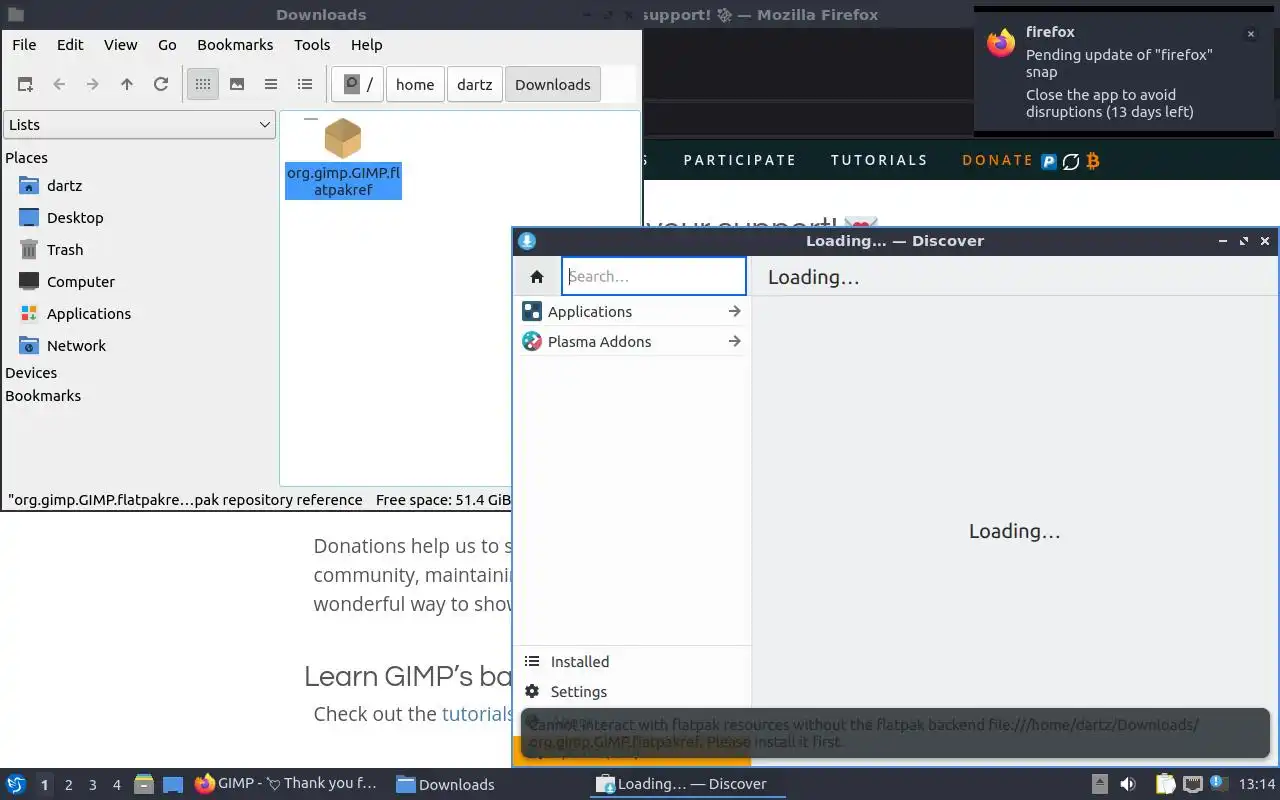
Task: Open the Tools menu in file manager
Action: (x=312, y=45)
